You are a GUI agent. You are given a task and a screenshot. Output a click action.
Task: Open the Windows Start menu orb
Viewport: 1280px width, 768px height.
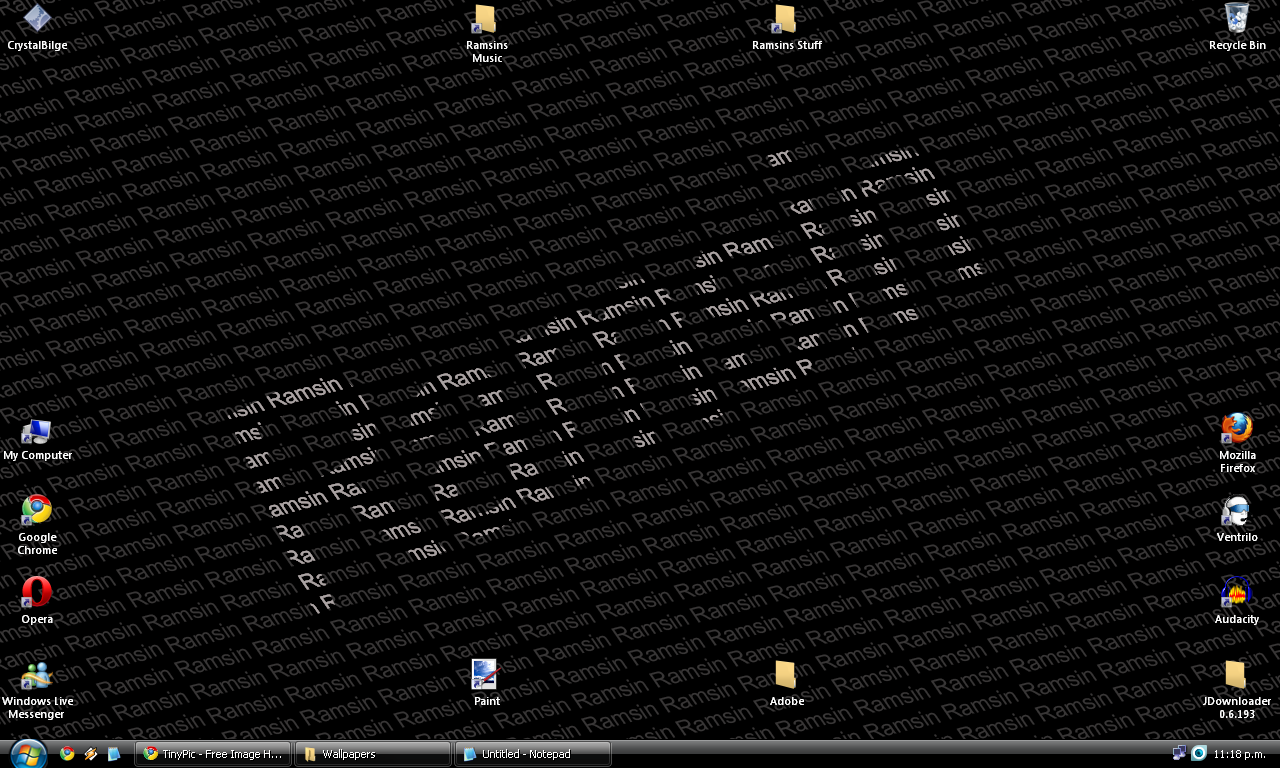coord(27,753)
